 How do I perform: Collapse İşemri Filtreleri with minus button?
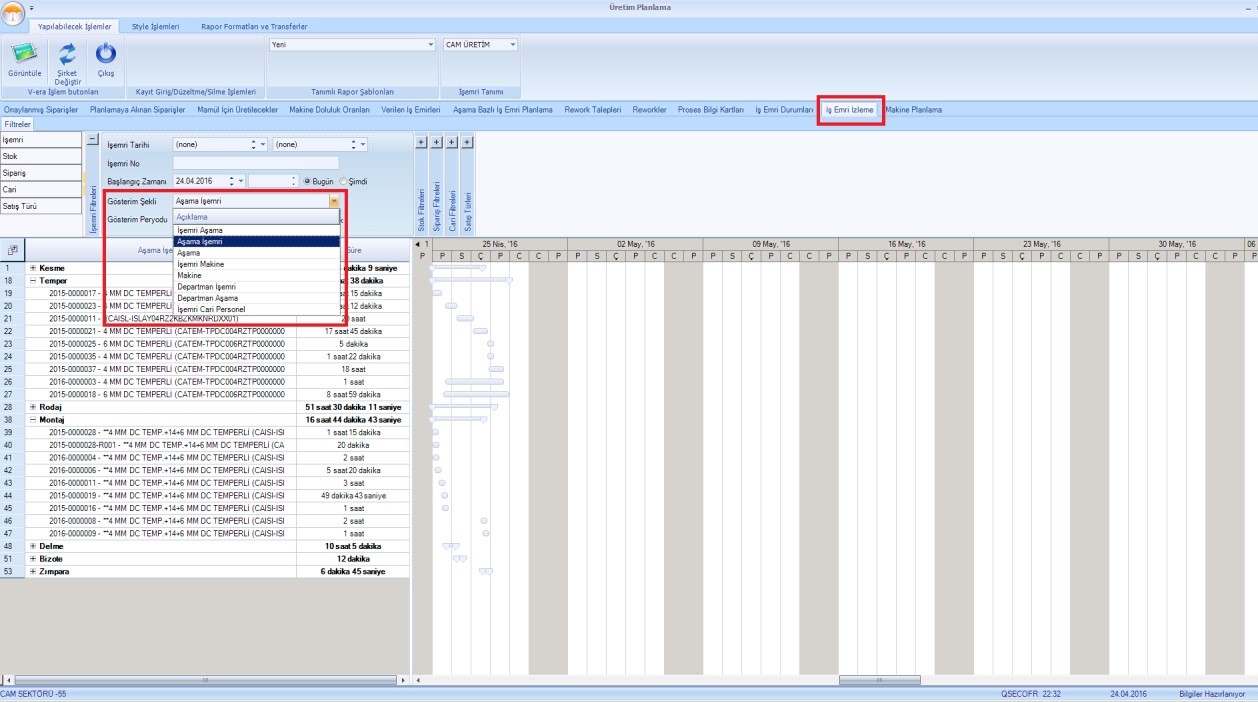tap(92, 141)
